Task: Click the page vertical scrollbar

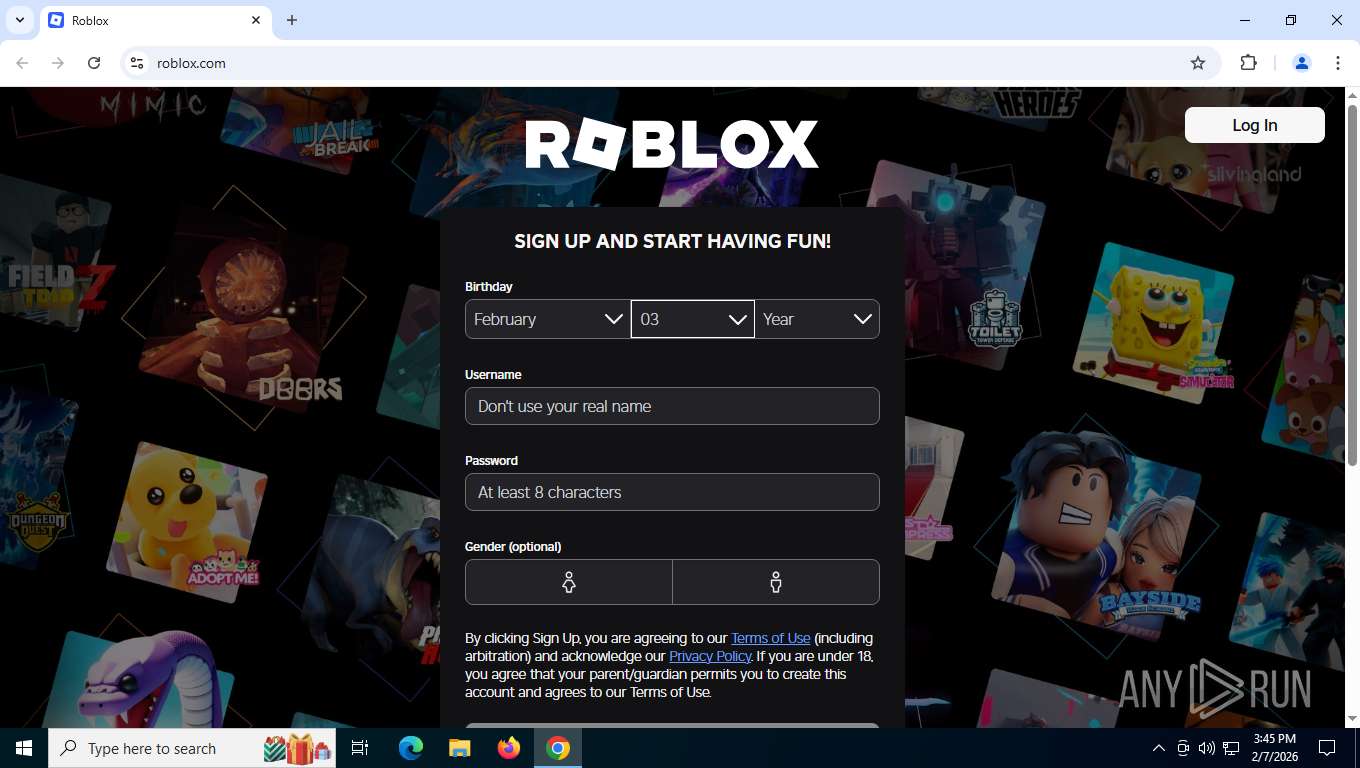Action: (x=1352, y=284)
